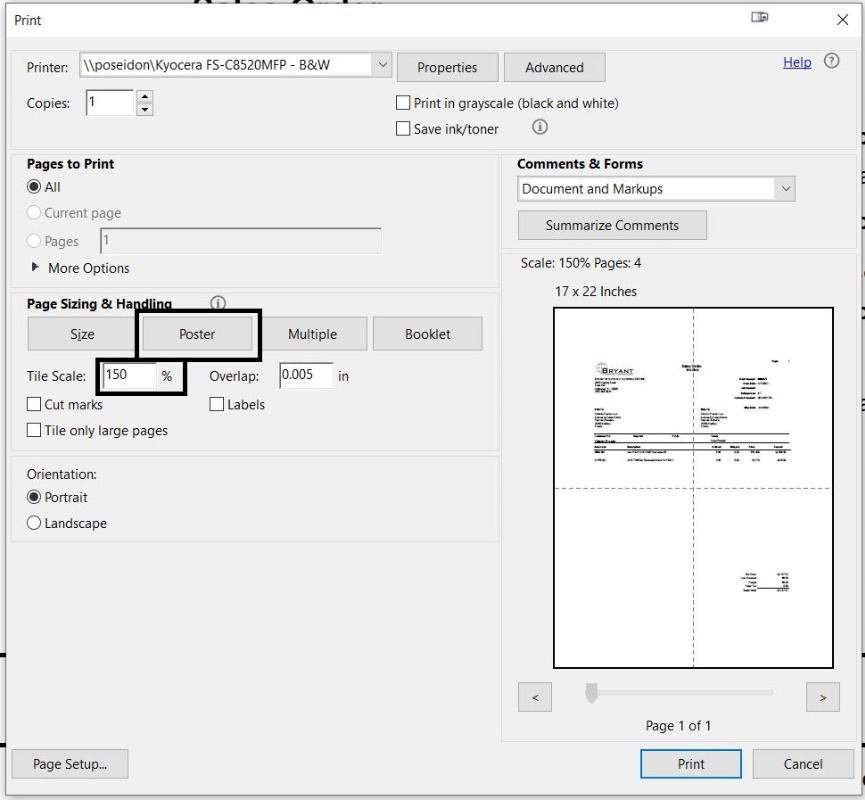
Task: Decrease copies with the down spinner arrow
Action: tap(145, 109)
